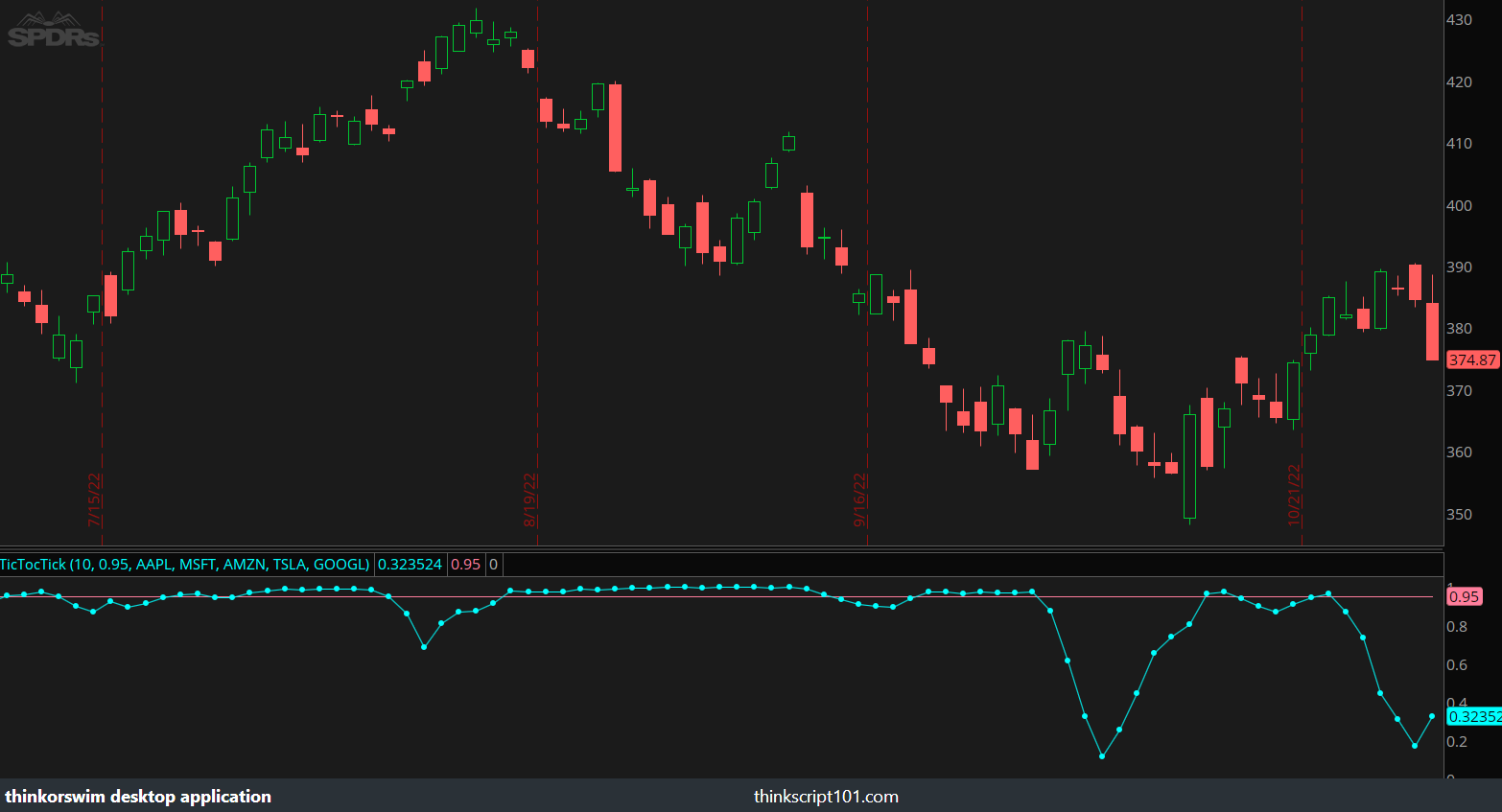The image size is (1502, 812).
Task: Select the 0.323524 value in study header
Action: (410, 565)
